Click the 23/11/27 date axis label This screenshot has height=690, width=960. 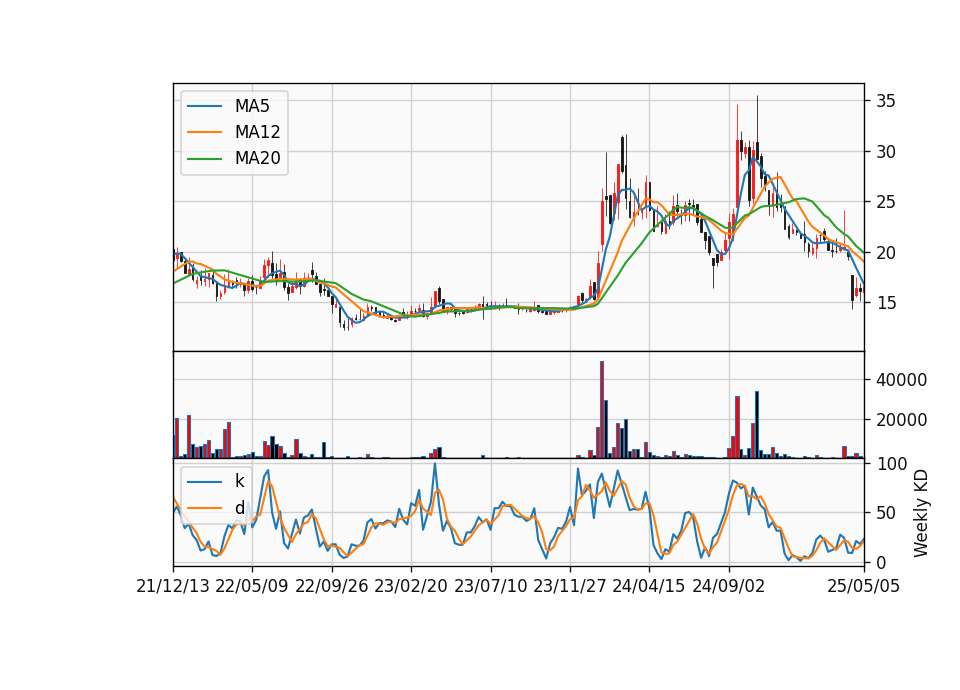[x=570, y=586]
